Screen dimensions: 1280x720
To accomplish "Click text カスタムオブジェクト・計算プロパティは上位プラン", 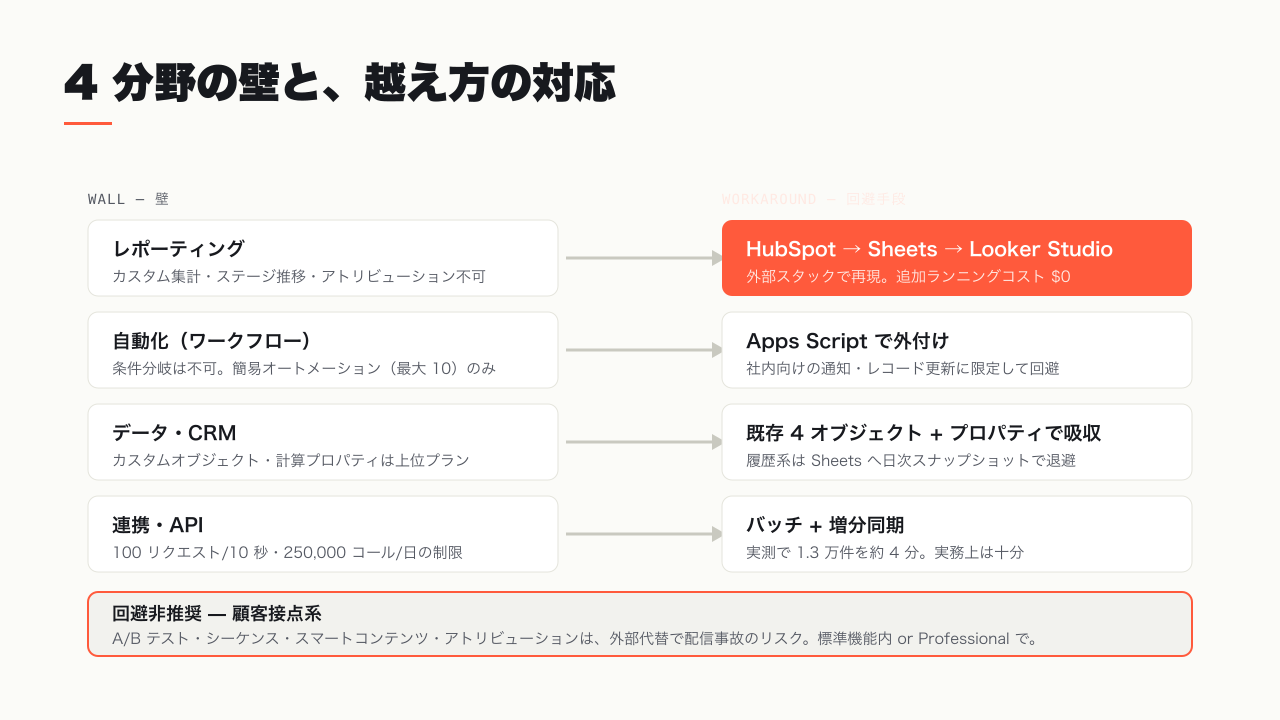I will (291, 460).
